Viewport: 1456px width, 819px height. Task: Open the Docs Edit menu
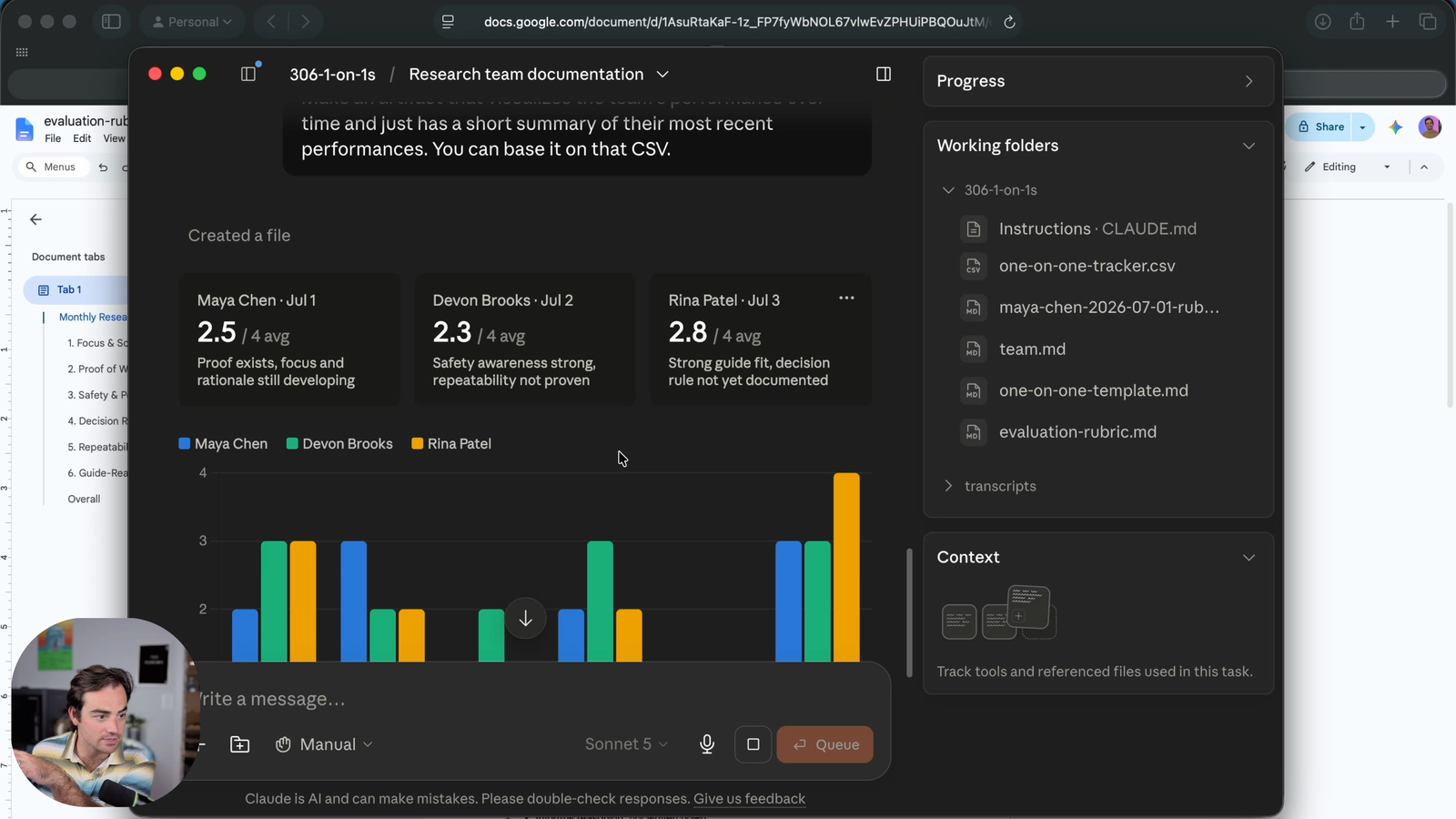click(82, 138)
